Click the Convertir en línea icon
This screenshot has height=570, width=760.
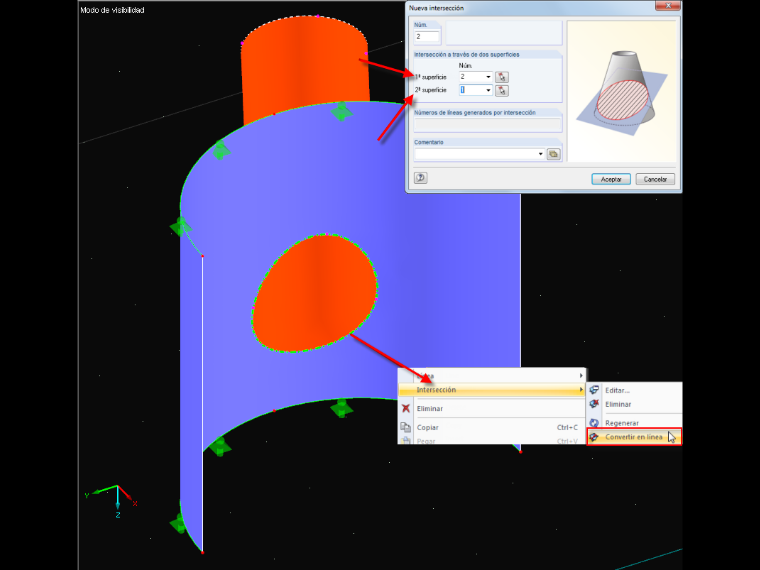coord(594,437)
